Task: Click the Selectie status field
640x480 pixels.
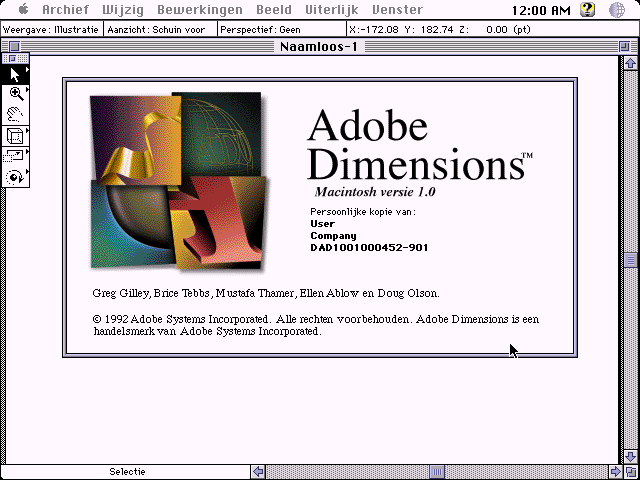Action: 127,472
